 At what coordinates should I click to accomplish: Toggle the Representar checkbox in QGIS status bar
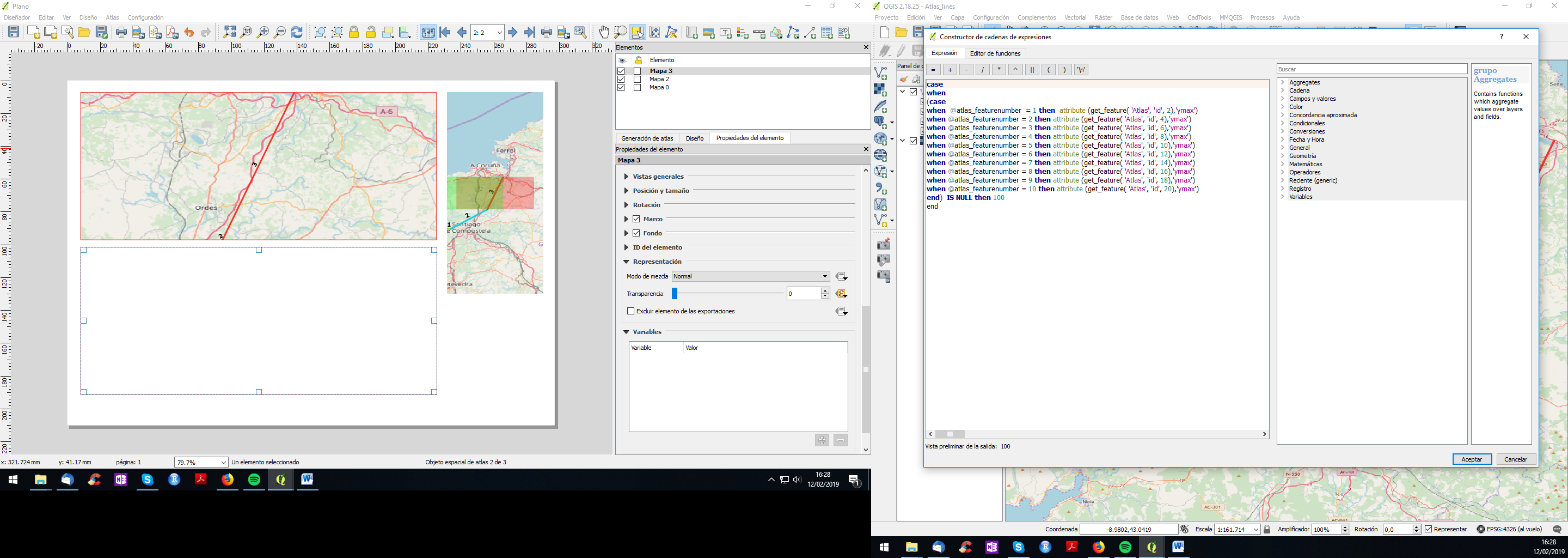(x=1429, y=529)
